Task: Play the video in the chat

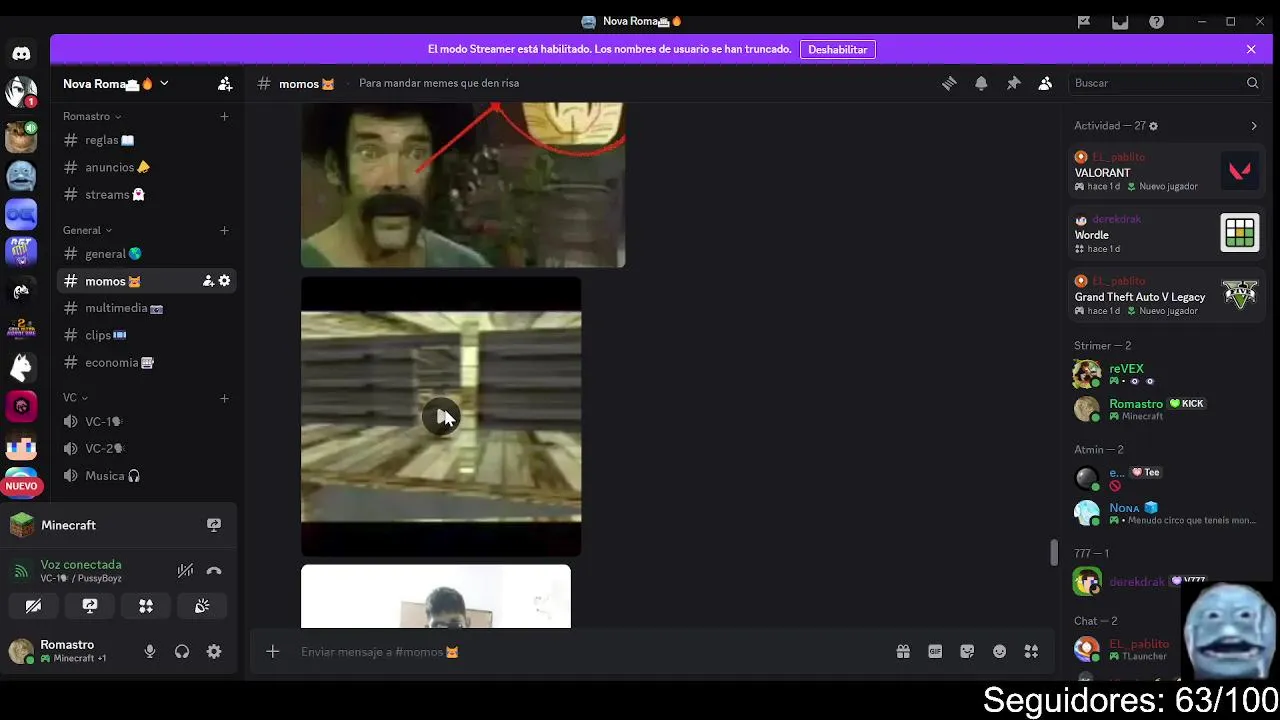Action: [x=441, y=417]
